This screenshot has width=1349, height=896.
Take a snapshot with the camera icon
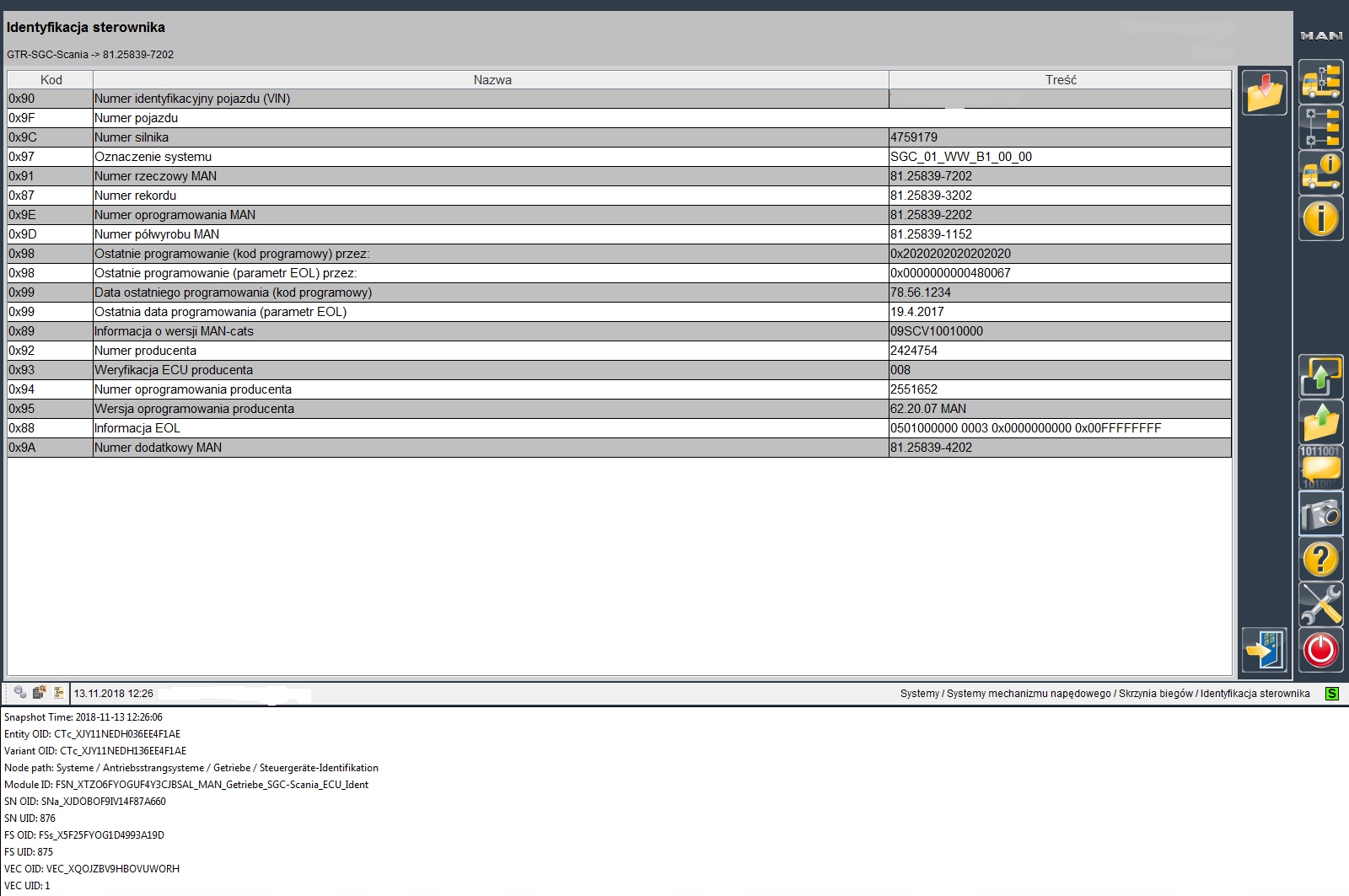[x=1320, y=513]
